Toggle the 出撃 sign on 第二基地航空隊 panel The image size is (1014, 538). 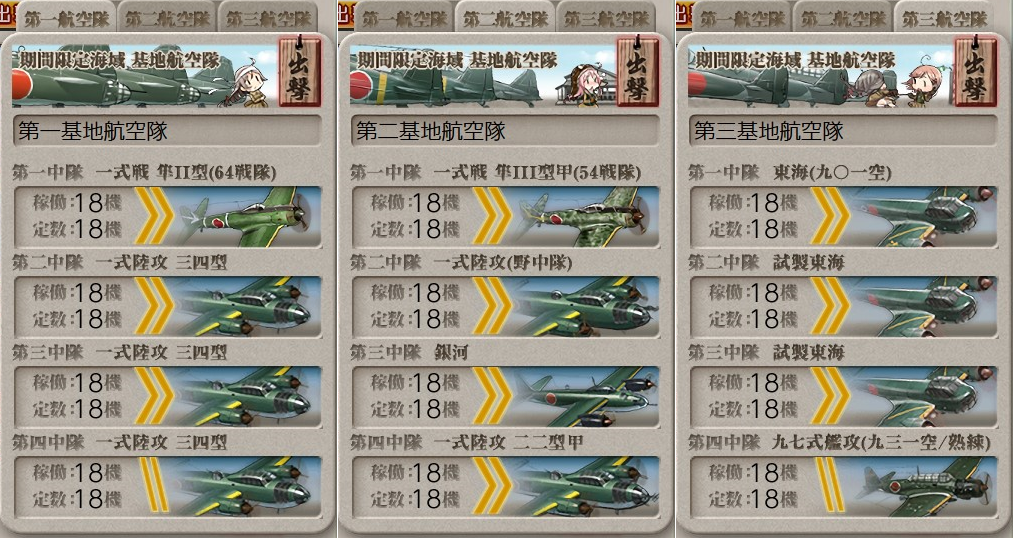[x=638, y=71]
